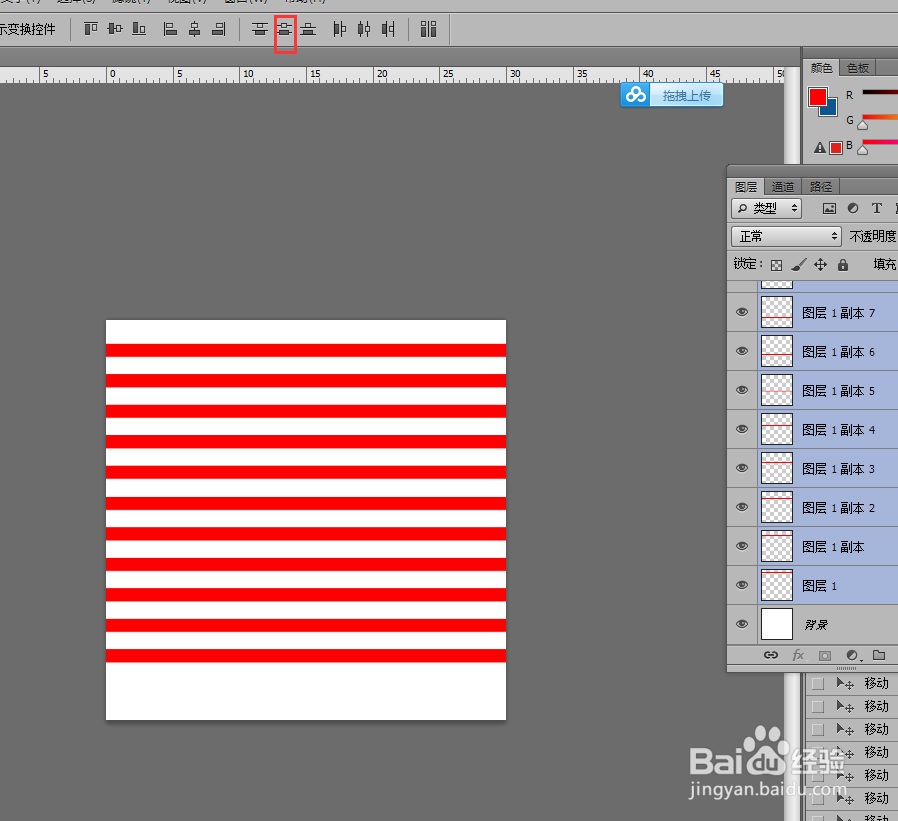Image resolution: width=898 pixels, height=821 pixels.
Task: Lock all layer attributes padlock
Action: 843,265
